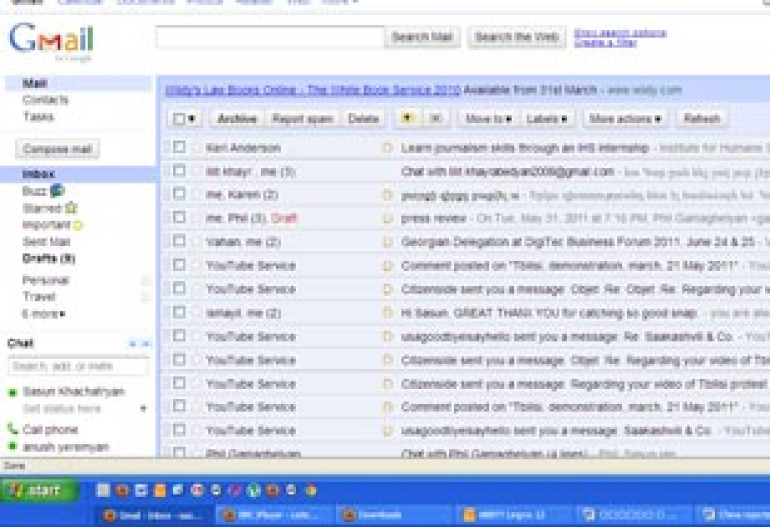Open the White Book Service ad link
Screen dimensions: 770x527
coord(312,90)
